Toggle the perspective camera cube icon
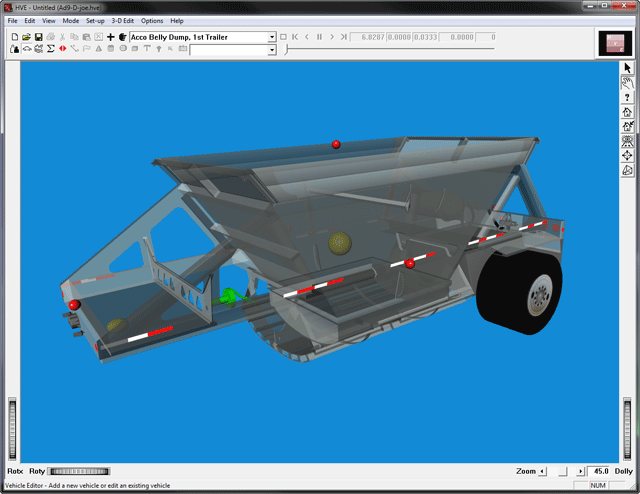This screenshot has width=640, height=494. pyautogui.click(x=627, y=169)
